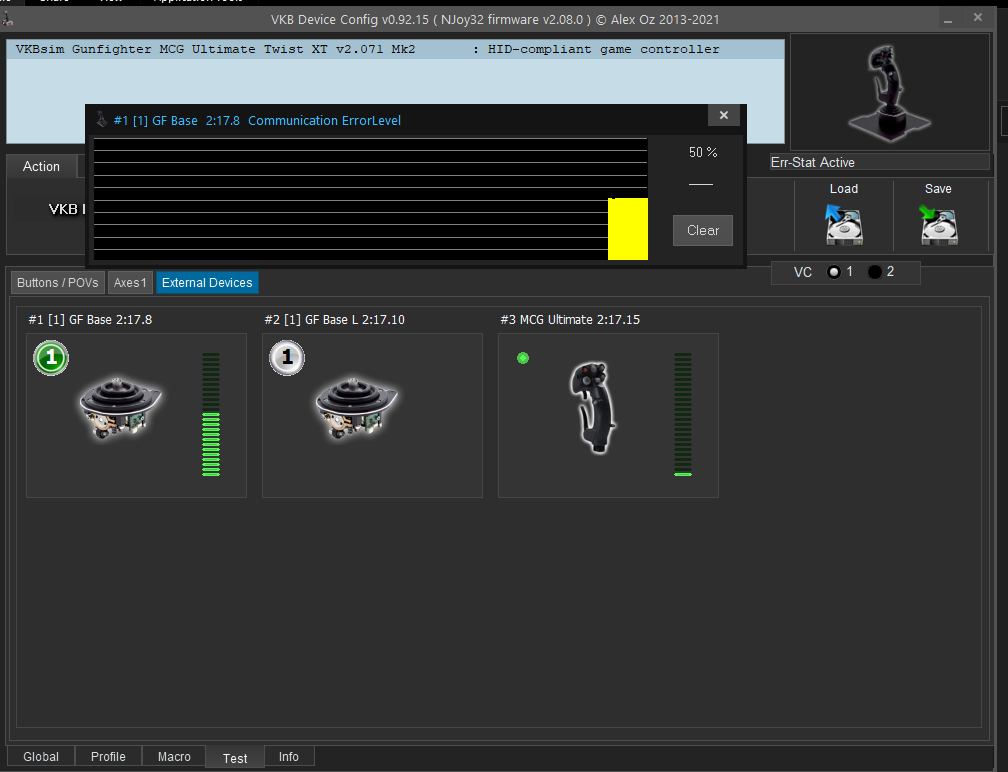Switch to the Macro tab
The width and height of the screenshot is (1008, 772).
tap(174, 757)
